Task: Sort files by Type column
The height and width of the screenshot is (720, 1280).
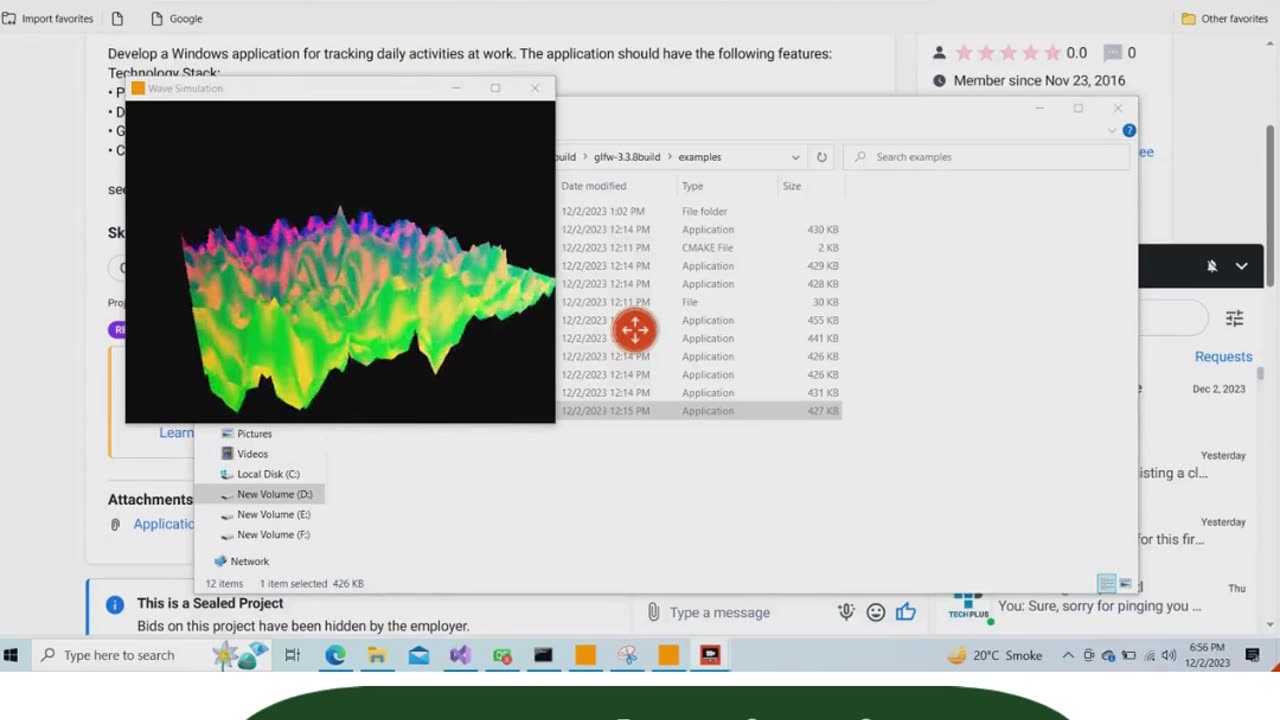Action: pos(692,186)
